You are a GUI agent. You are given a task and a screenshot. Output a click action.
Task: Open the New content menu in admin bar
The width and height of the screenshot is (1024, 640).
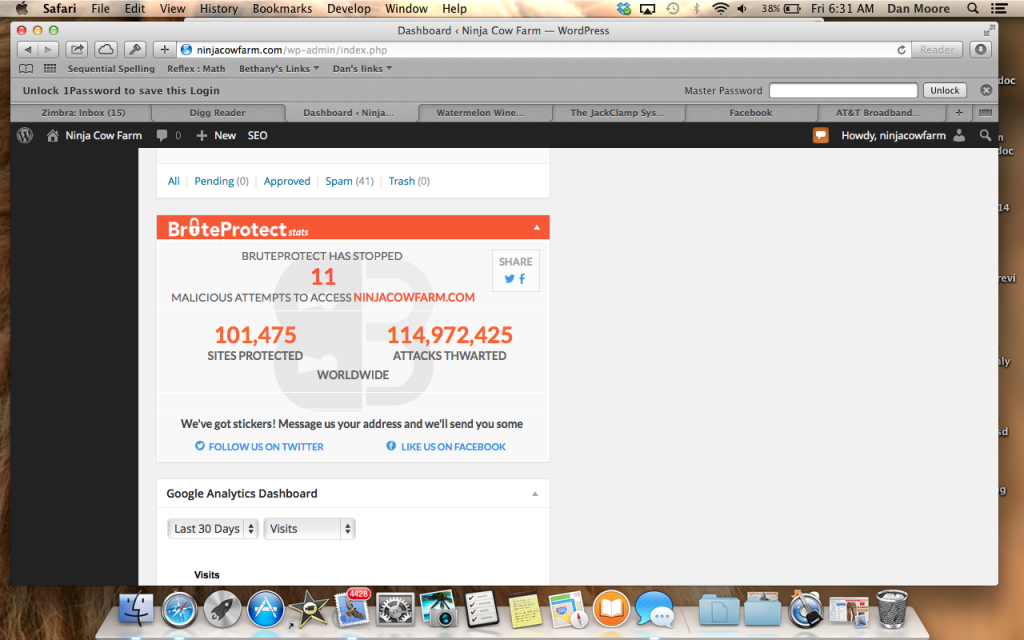point(216,135)
